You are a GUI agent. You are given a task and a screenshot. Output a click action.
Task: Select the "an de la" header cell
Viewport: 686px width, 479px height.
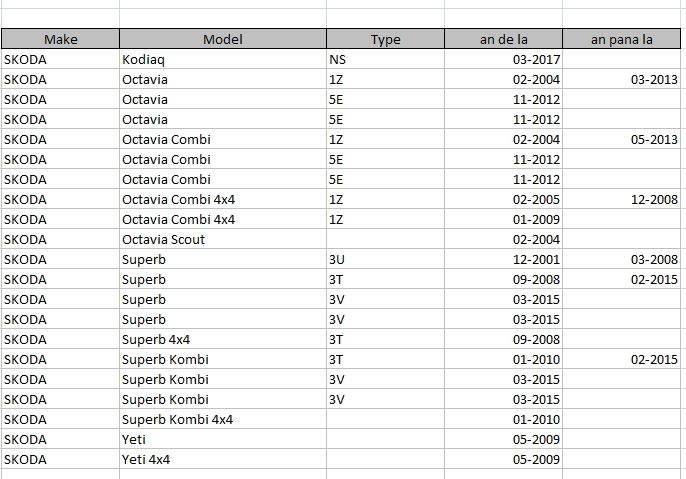503,39
